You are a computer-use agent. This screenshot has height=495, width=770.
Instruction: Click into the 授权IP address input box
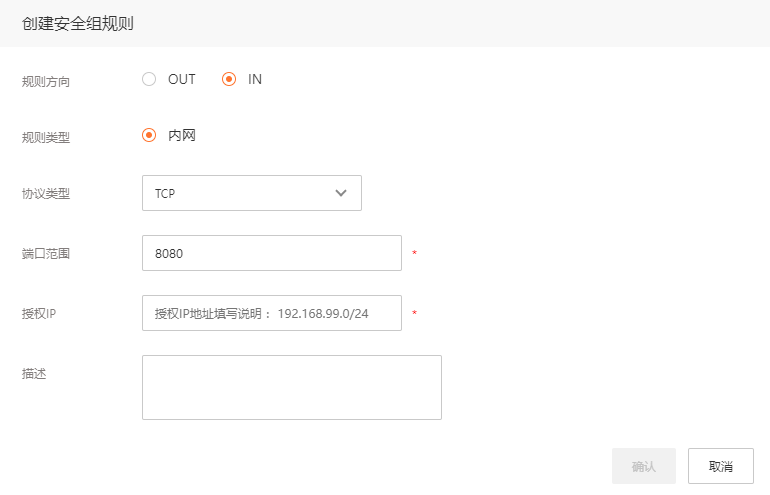[x=272, y=313]
